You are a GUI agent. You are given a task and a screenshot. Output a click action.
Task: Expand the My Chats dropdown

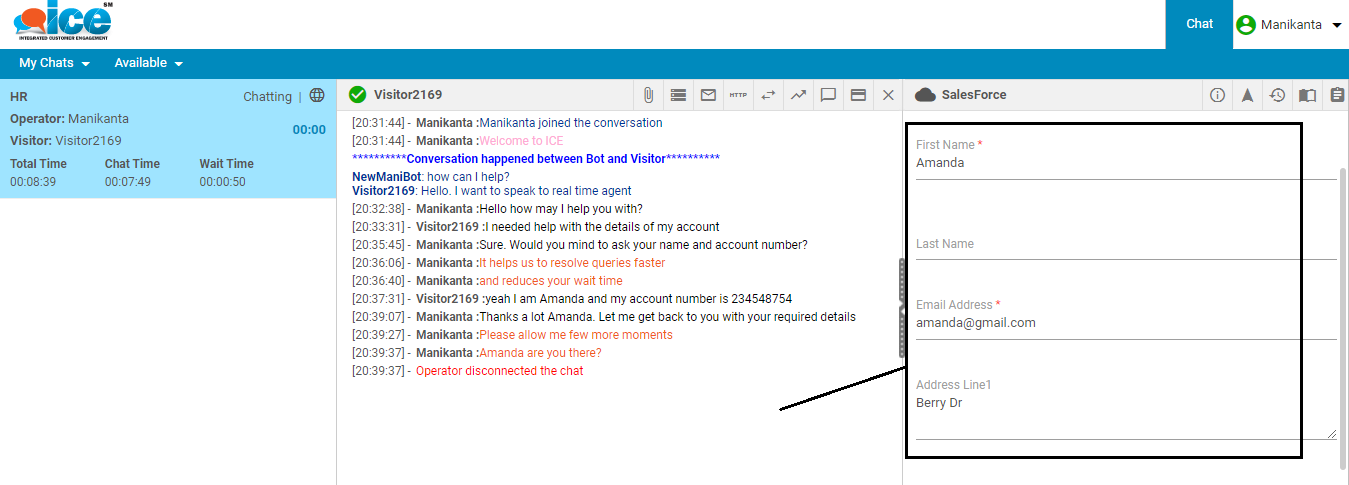click(x=54, y=63)
